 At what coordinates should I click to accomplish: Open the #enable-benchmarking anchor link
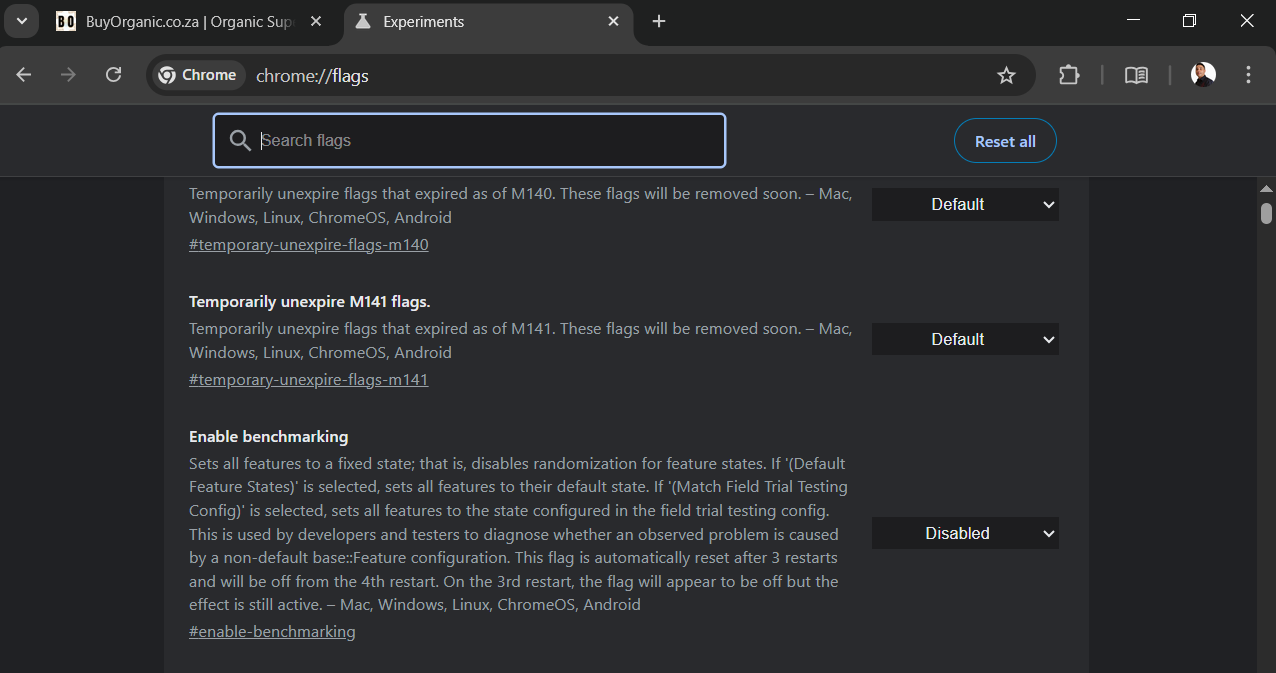272,632
